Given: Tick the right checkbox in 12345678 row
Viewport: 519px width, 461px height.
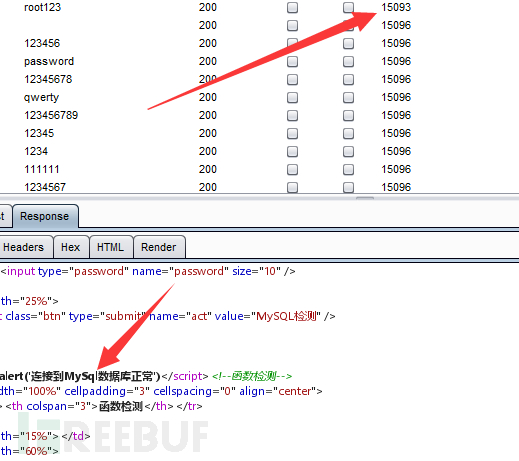Looking at the screenshot, I should point(348,79).
